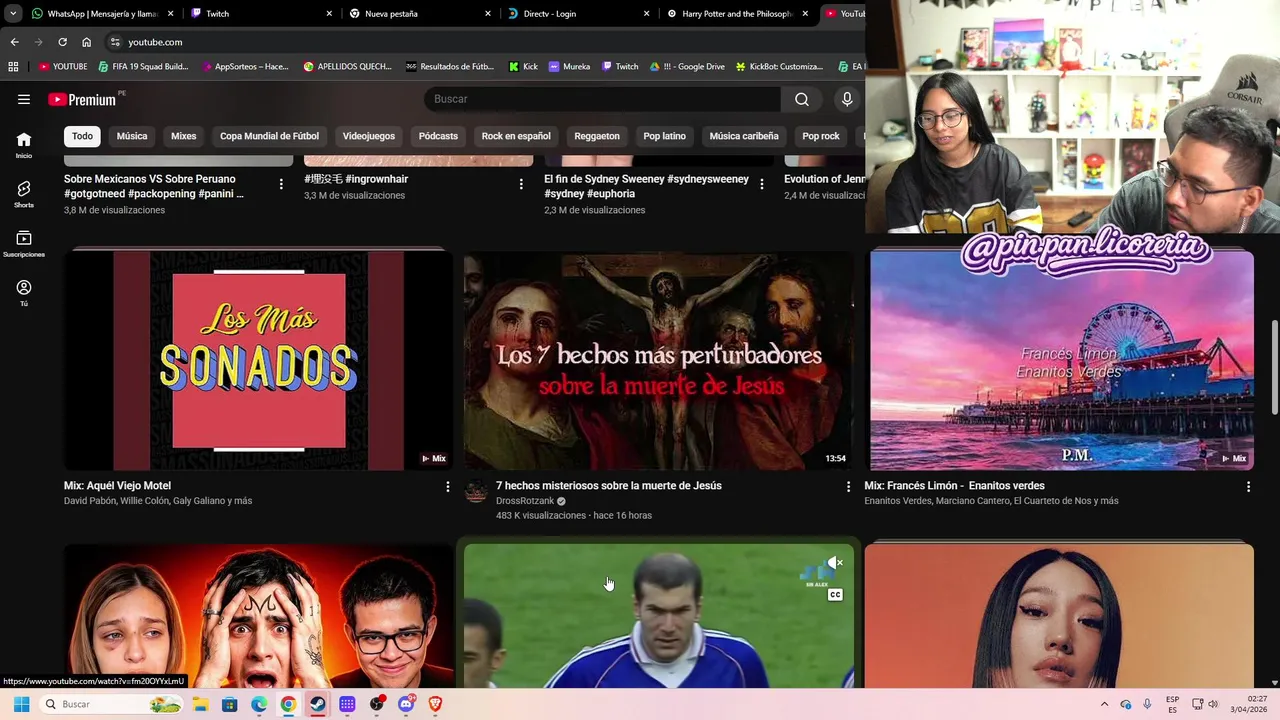
Task: Play the Los Más Sonados mix thumbnail
Action: (x=258, y=360)
